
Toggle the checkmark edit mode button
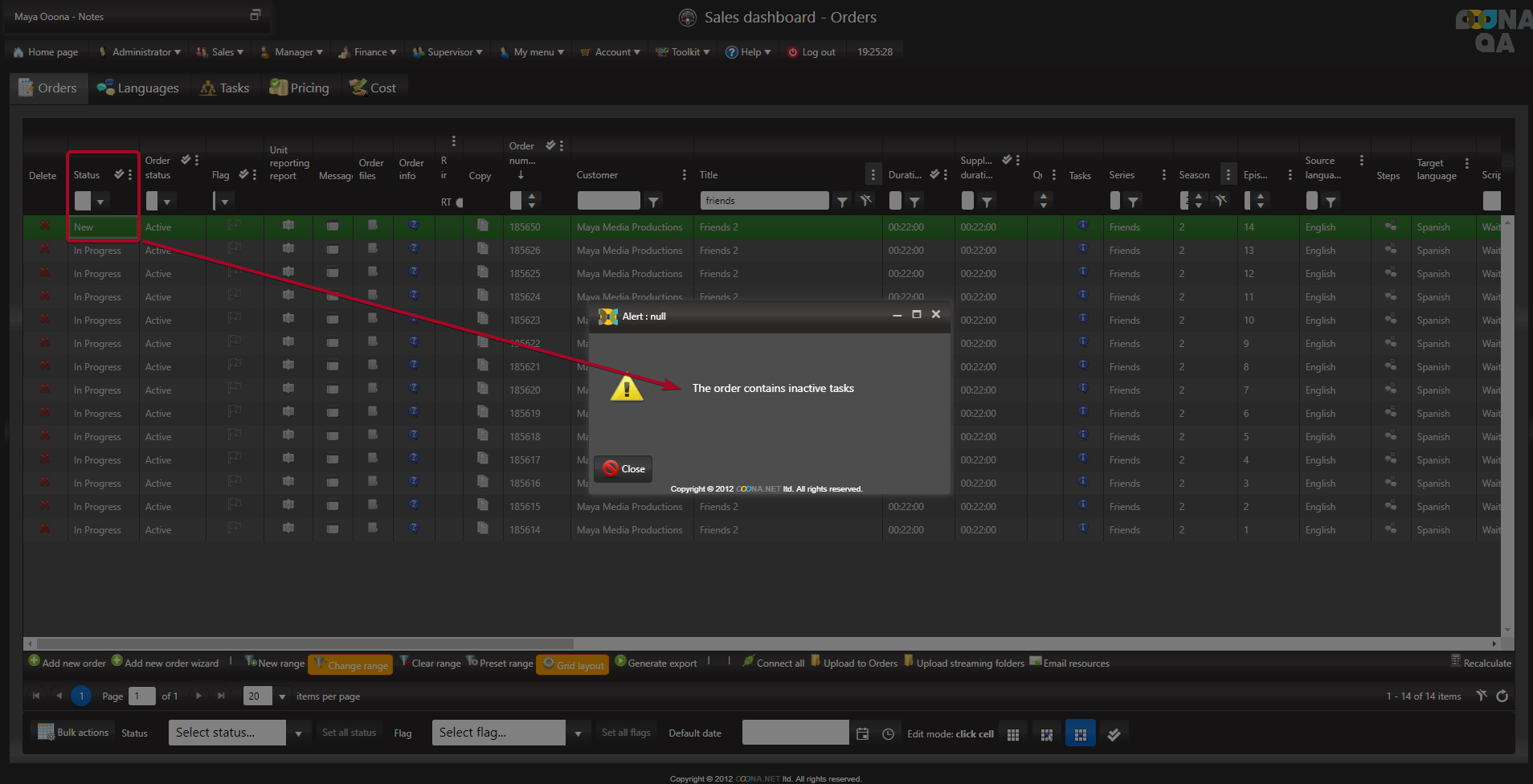click(x=1114, y=733)
